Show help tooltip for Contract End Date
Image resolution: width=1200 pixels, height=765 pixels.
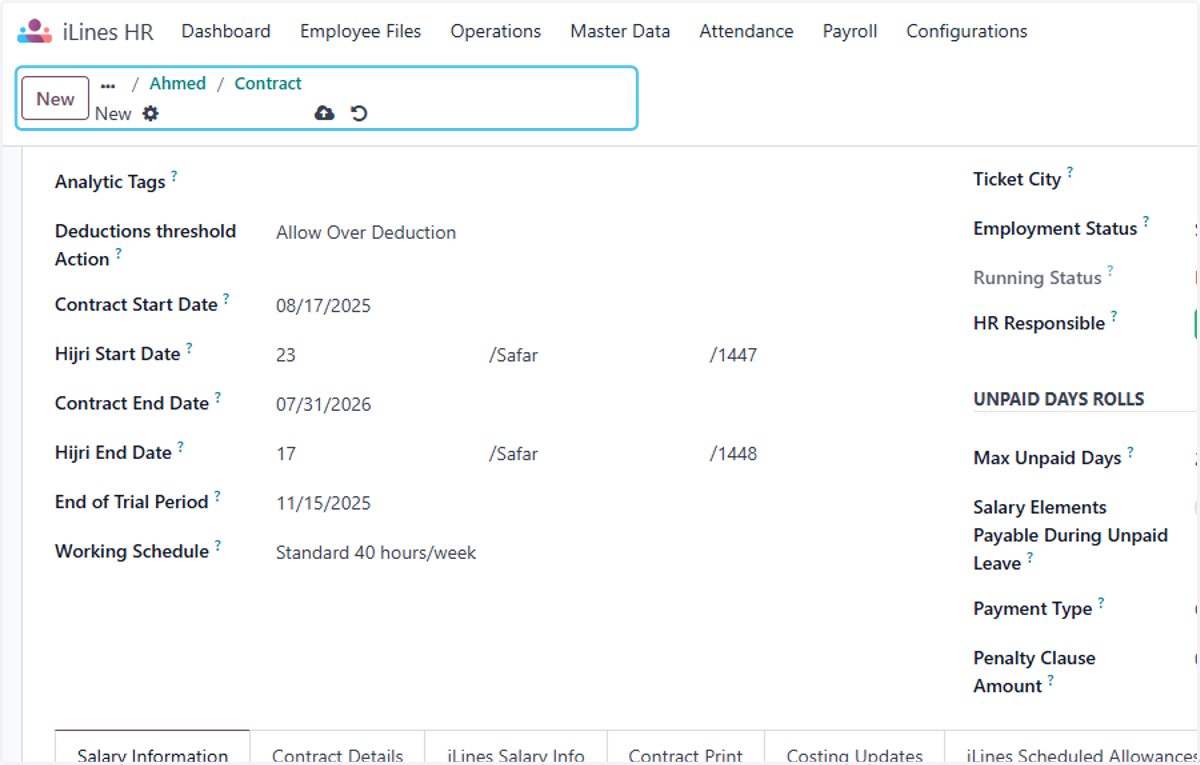point(217,398)
